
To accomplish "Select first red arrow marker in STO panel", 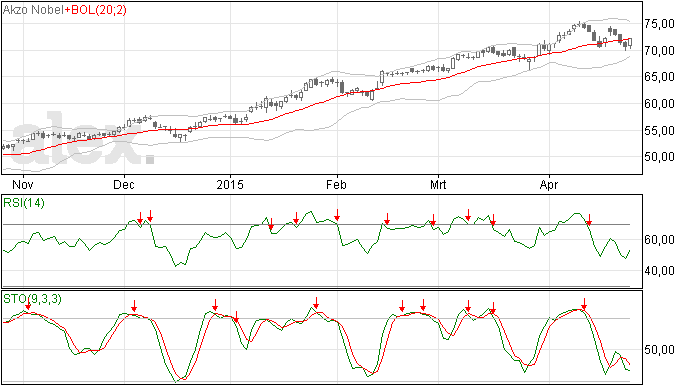I will [28, 304].
